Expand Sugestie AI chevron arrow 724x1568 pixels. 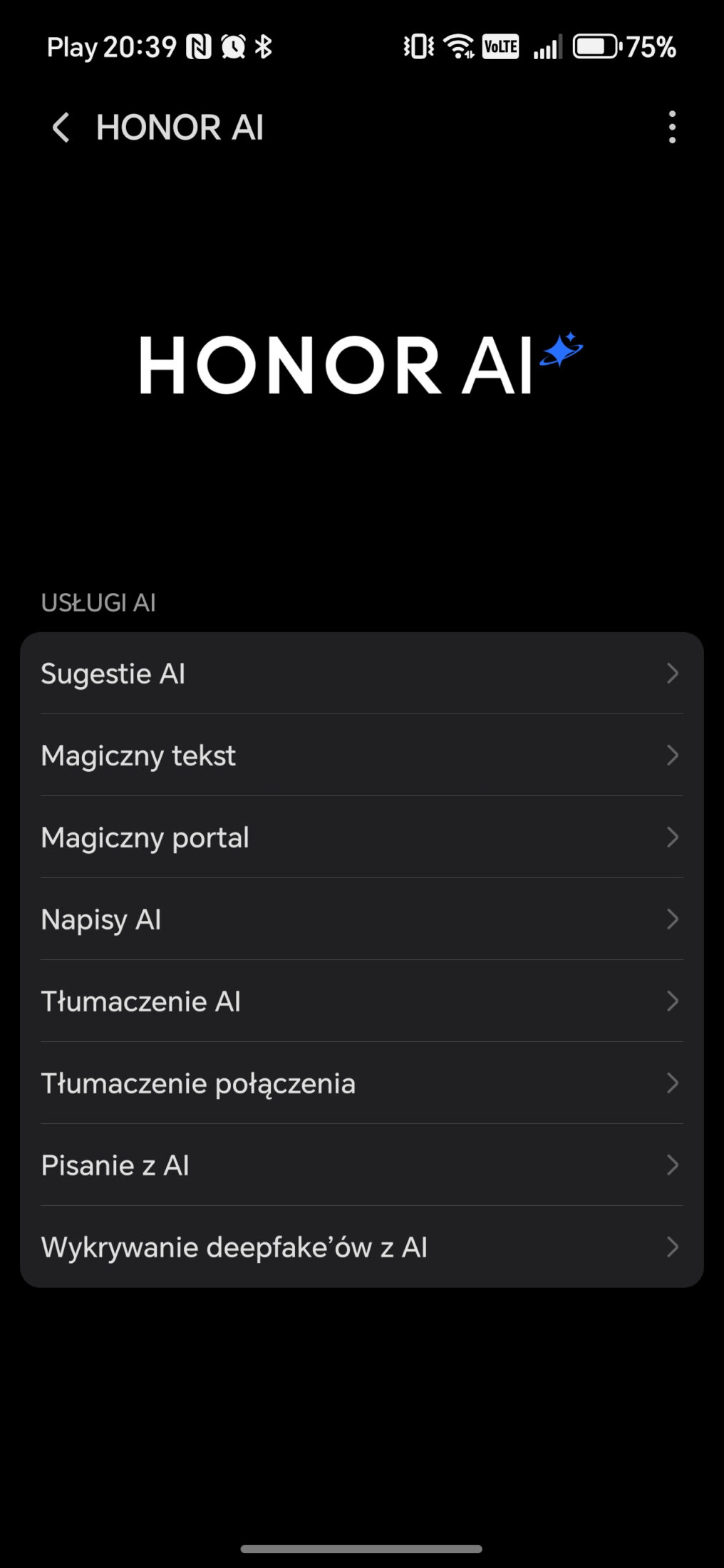(672, 674)
